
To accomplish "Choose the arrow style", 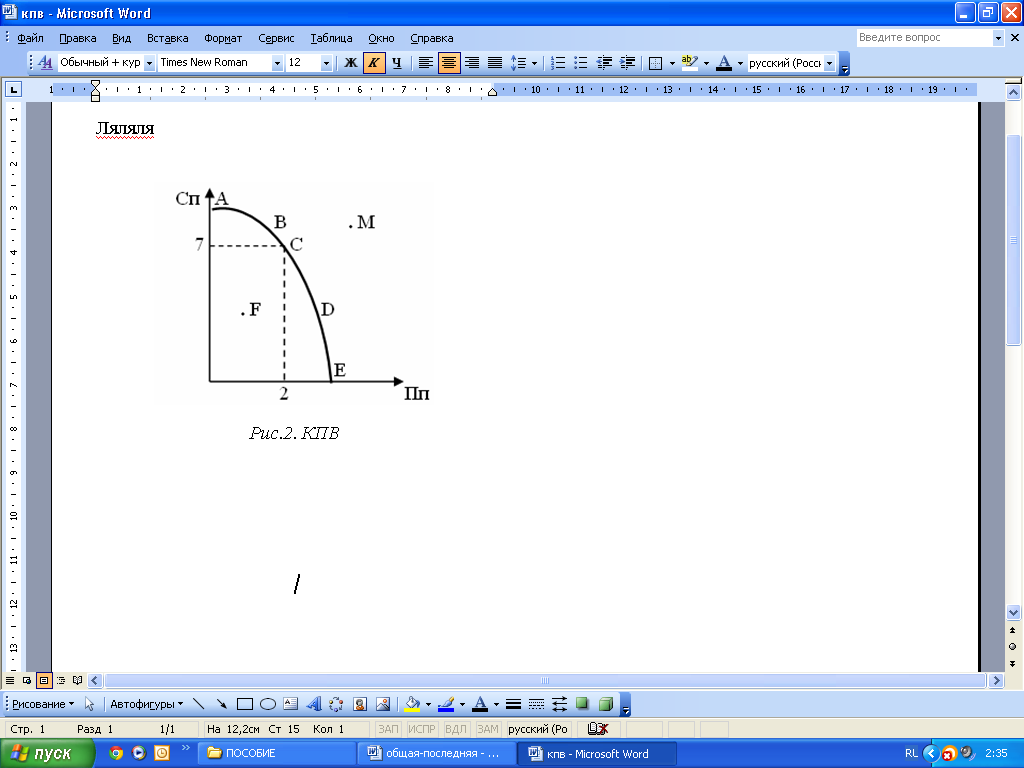I will pyautogui.click(x=559, y=704).
